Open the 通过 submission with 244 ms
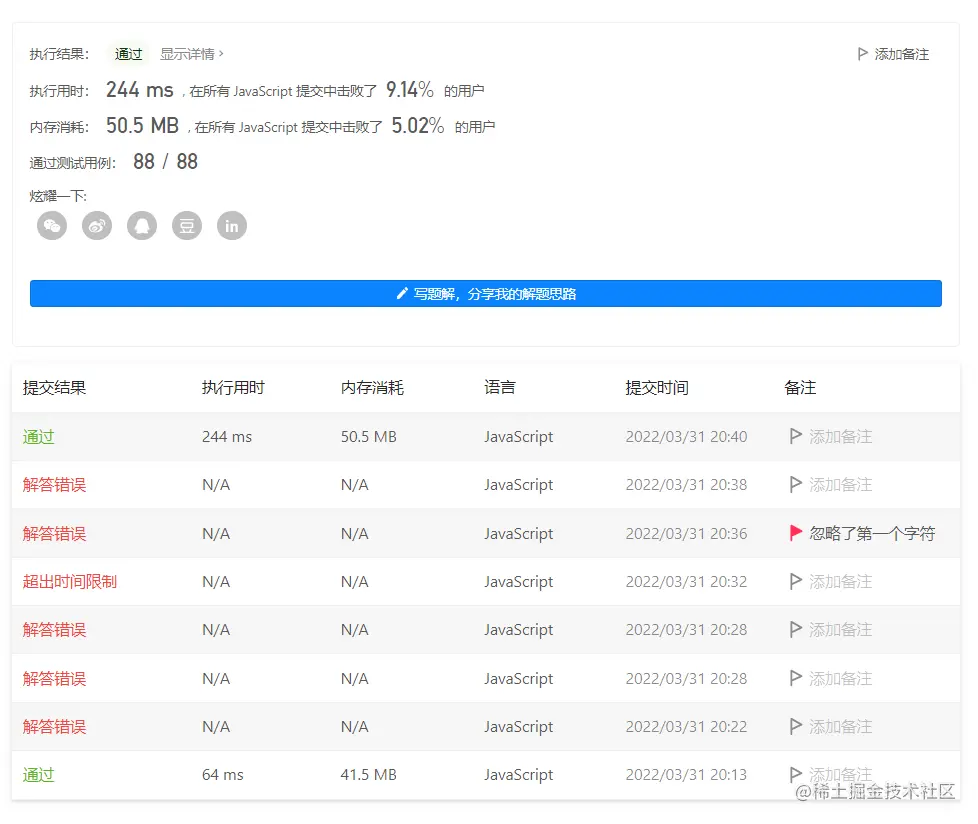Viewport: 978px width, 824px height. click(39, 437)
